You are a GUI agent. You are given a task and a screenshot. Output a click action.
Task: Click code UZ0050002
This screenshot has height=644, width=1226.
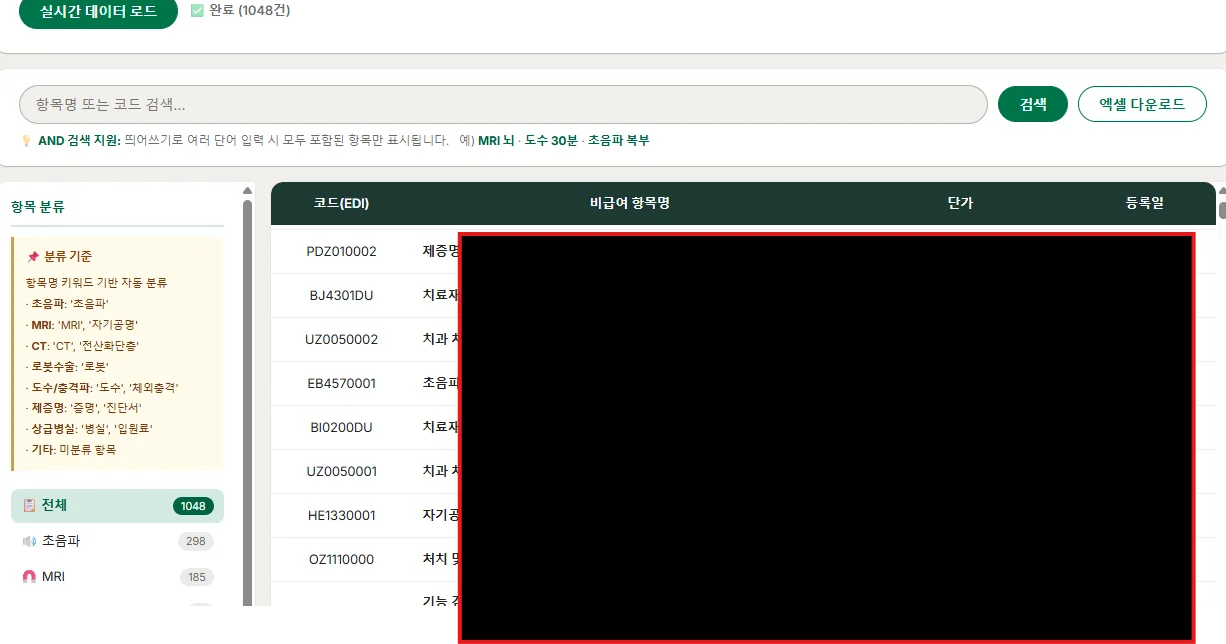(x=341, y=339)
